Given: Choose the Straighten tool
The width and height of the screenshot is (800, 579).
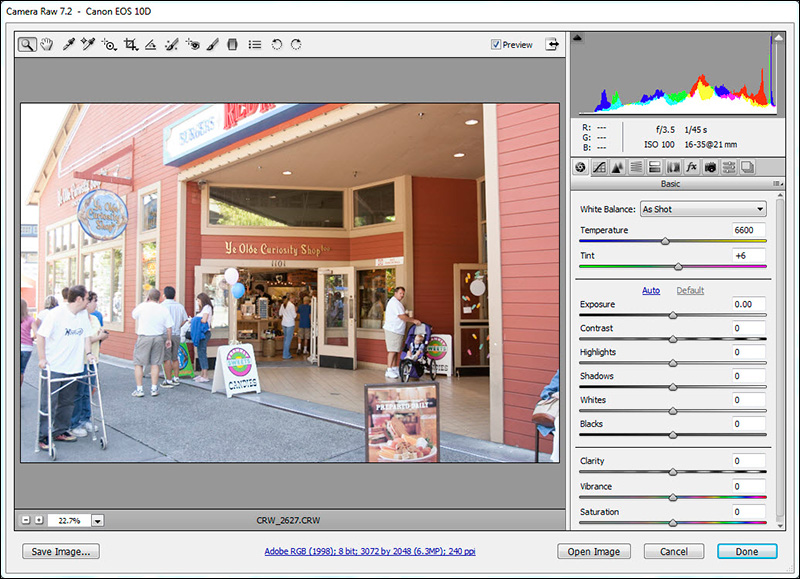Looking at the screenshot, I should tap(151, 45).
